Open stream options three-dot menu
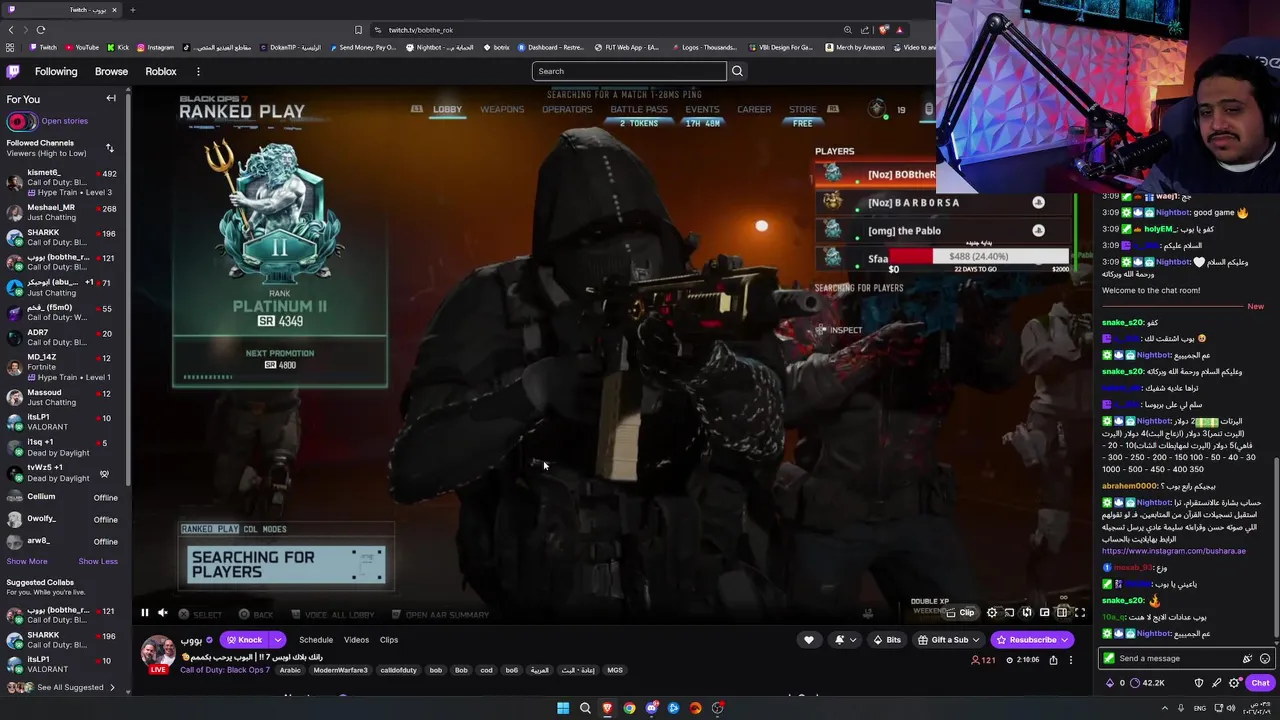This screenshot has height=720, width=1280. tap(1070, 660)
